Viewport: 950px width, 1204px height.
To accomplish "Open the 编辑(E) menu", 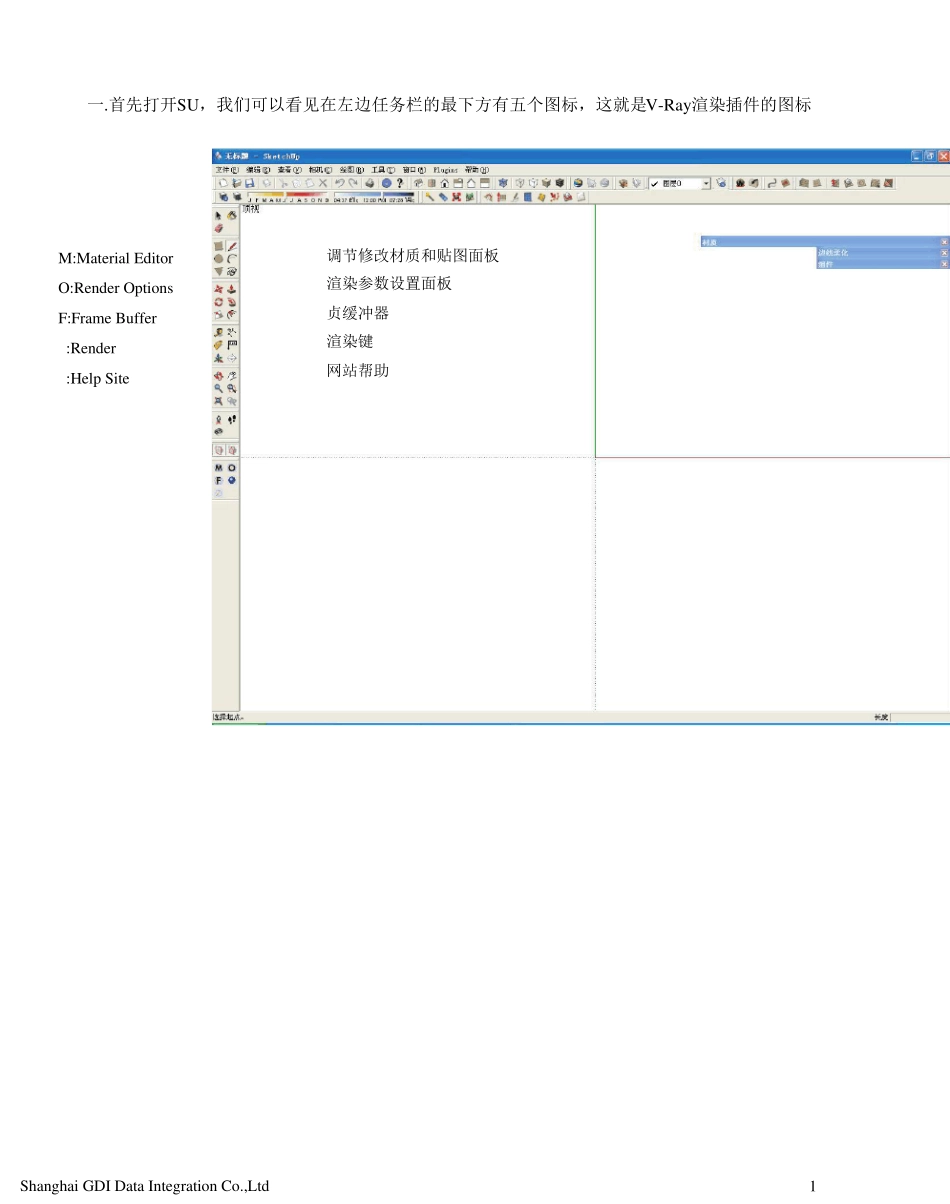I will click(x=259, y=170).
